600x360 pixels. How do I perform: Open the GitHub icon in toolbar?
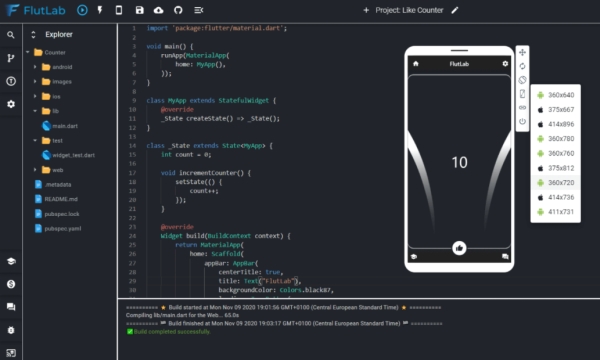pyautogui.click(x=178, y=10)
